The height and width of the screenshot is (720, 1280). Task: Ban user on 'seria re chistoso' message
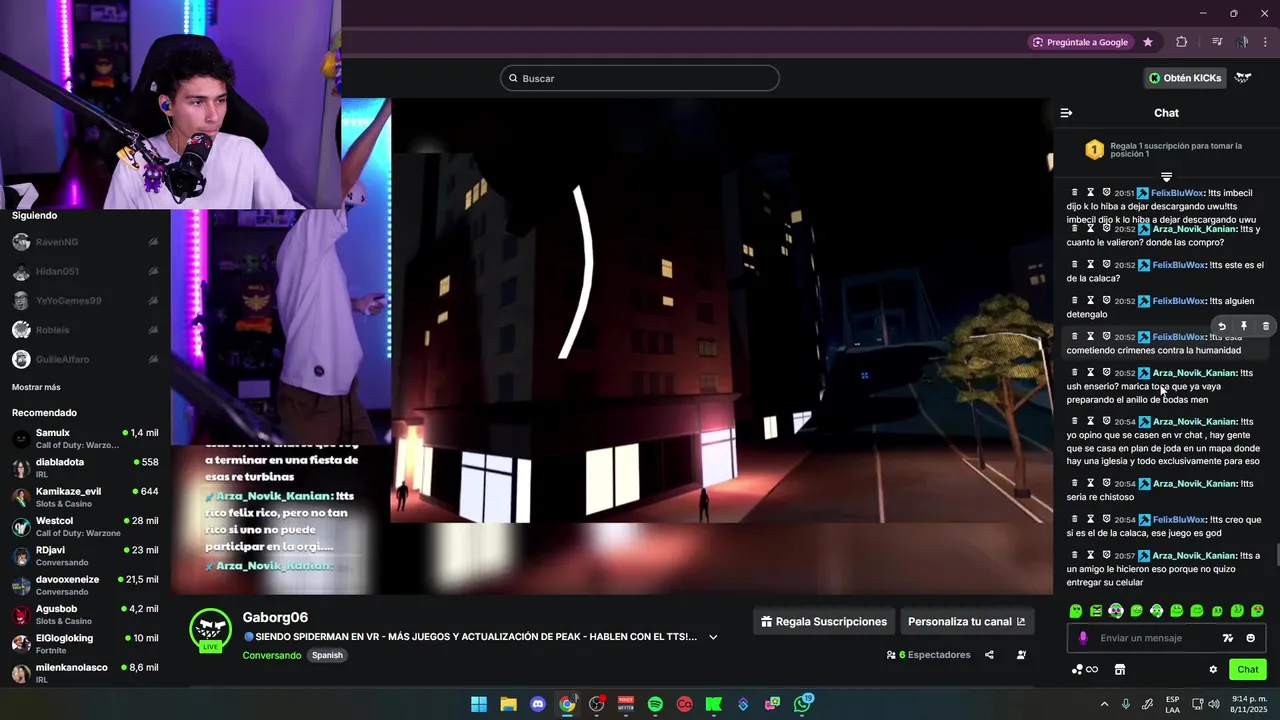pos(1106,483)
